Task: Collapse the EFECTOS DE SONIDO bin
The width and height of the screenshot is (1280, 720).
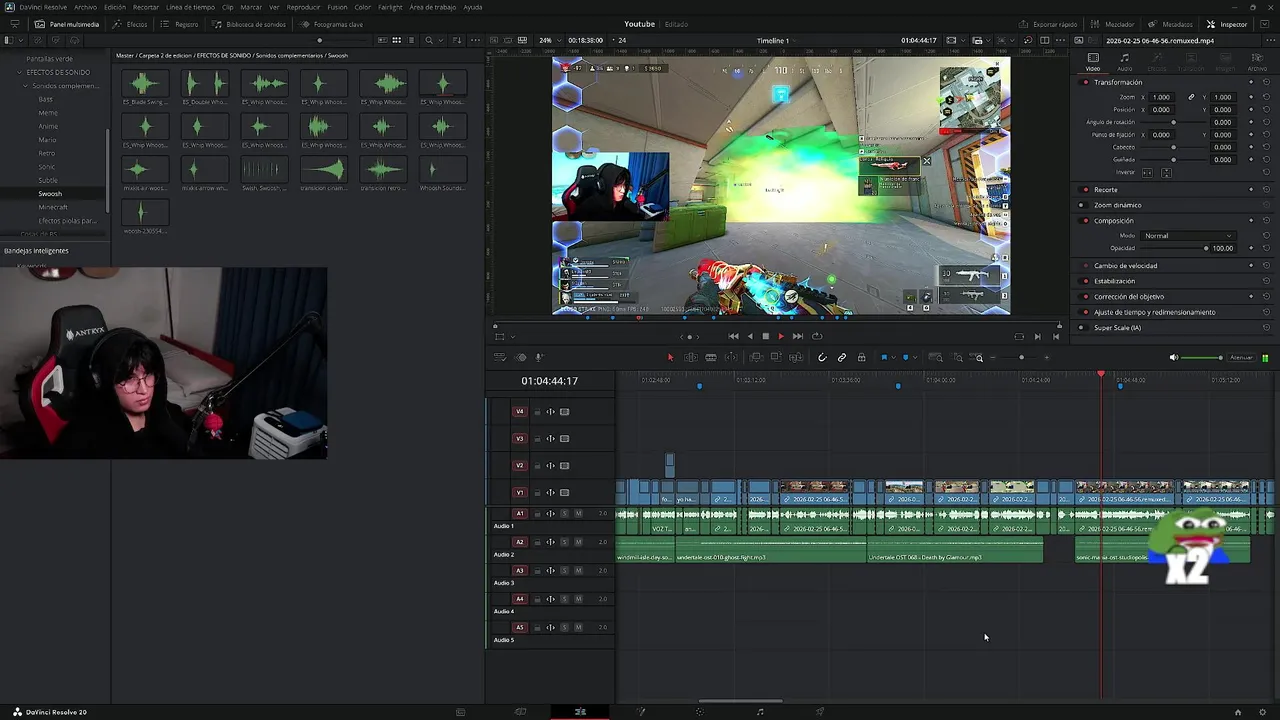Action: [x=20, y=72]
